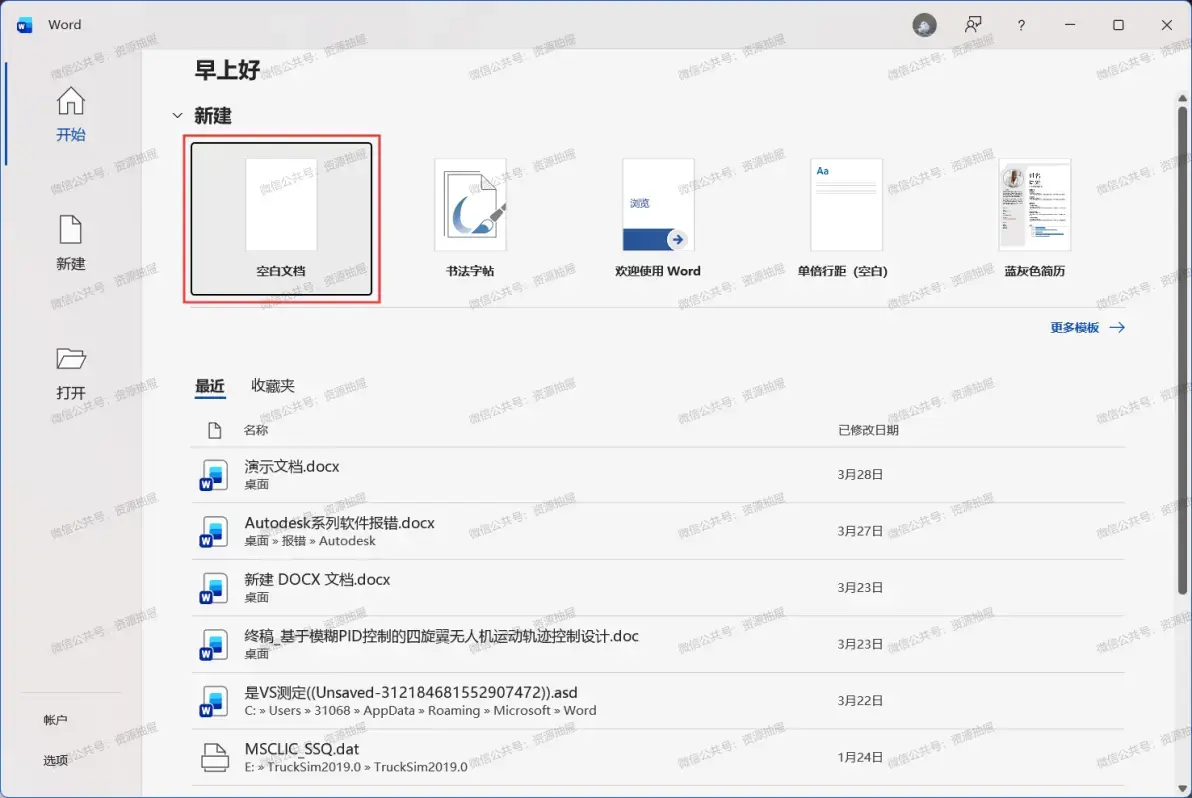This screenshot has height=798, width=1192.
Task: Click the 1月24日 modified date
Action: pos(860,758)
